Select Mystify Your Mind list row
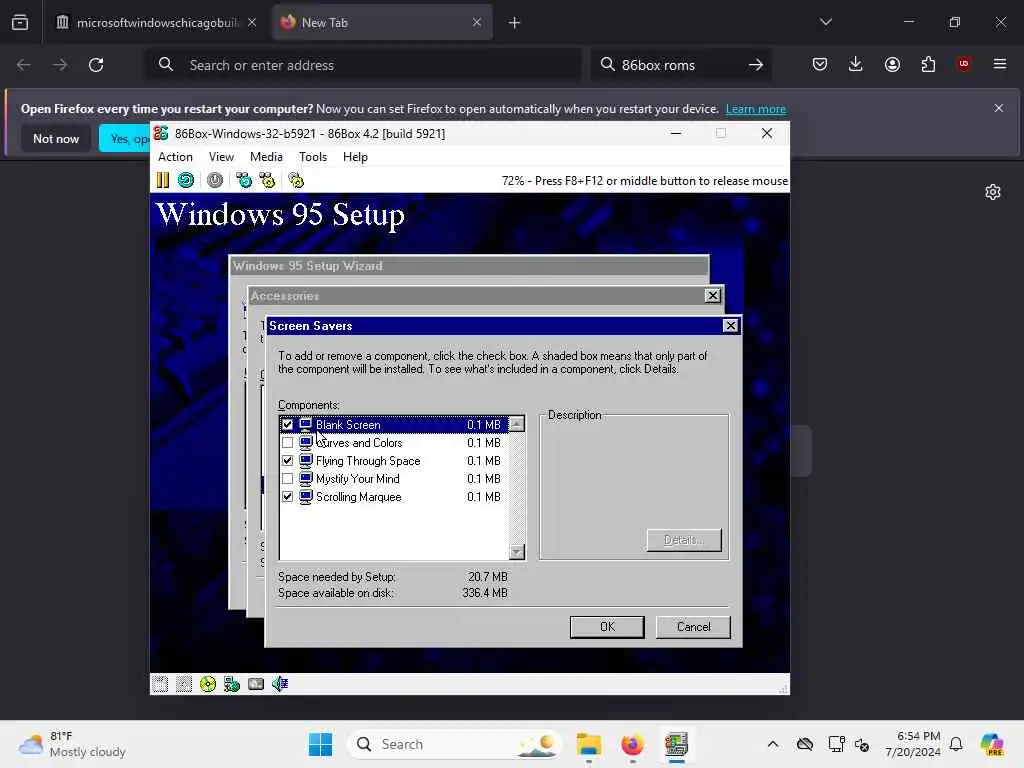Viewport: 1024px width, 768px height. coord(394,479)
